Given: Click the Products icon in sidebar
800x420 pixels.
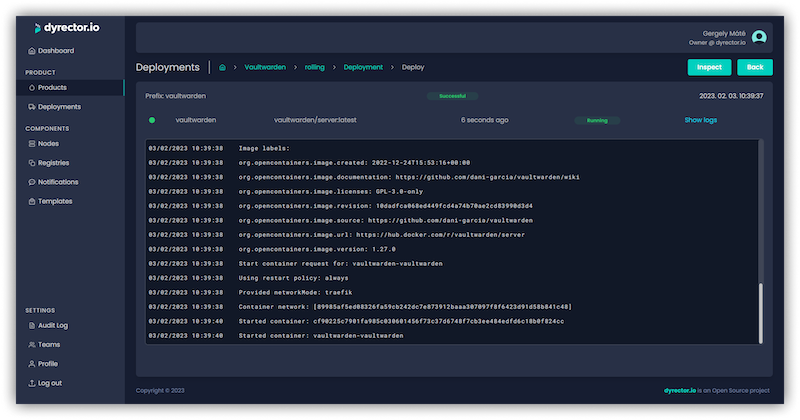Looking at the screenshot, I should click(x=32, y=88).
